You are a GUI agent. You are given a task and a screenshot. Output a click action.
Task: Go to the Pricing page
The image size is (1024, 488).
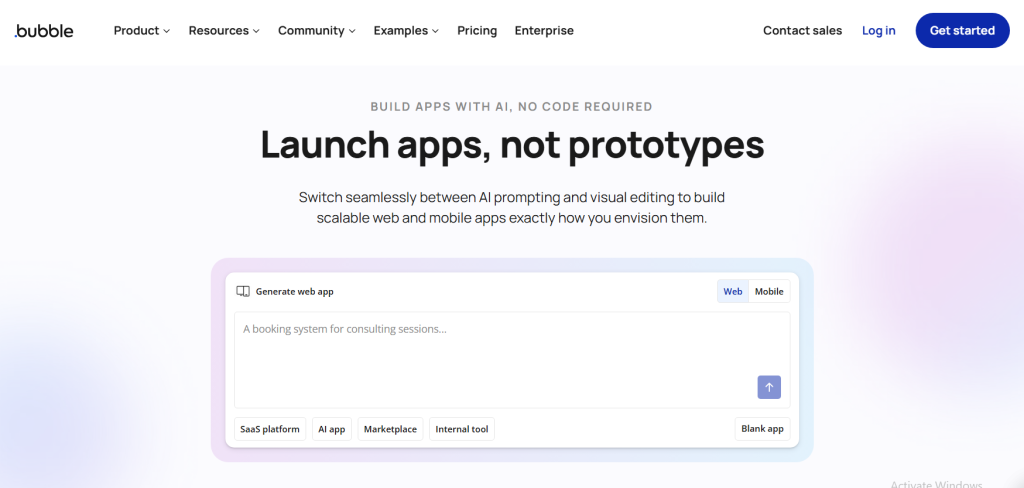coord(477,31)
